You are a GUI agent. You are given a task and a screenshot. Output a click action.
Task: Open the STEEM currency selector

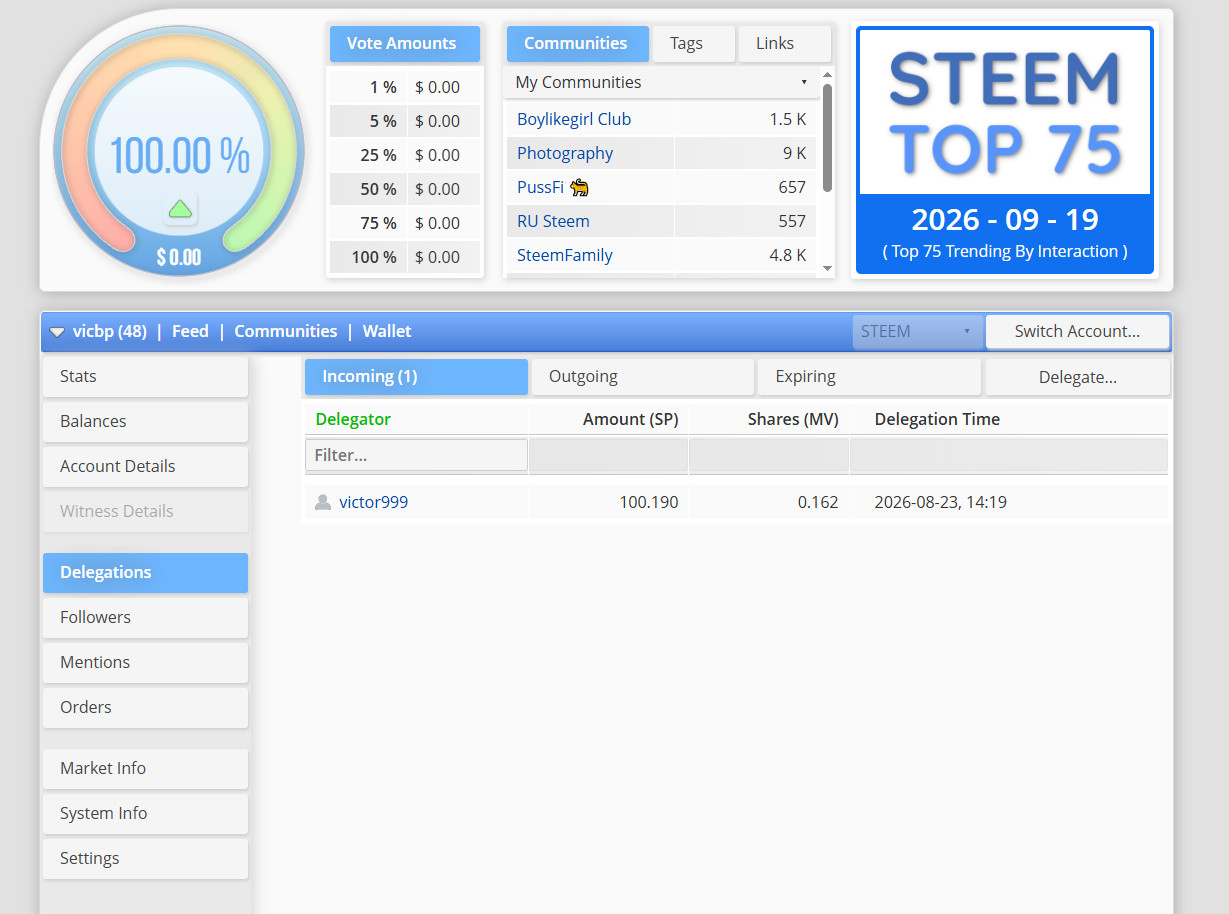click(917, 332)
